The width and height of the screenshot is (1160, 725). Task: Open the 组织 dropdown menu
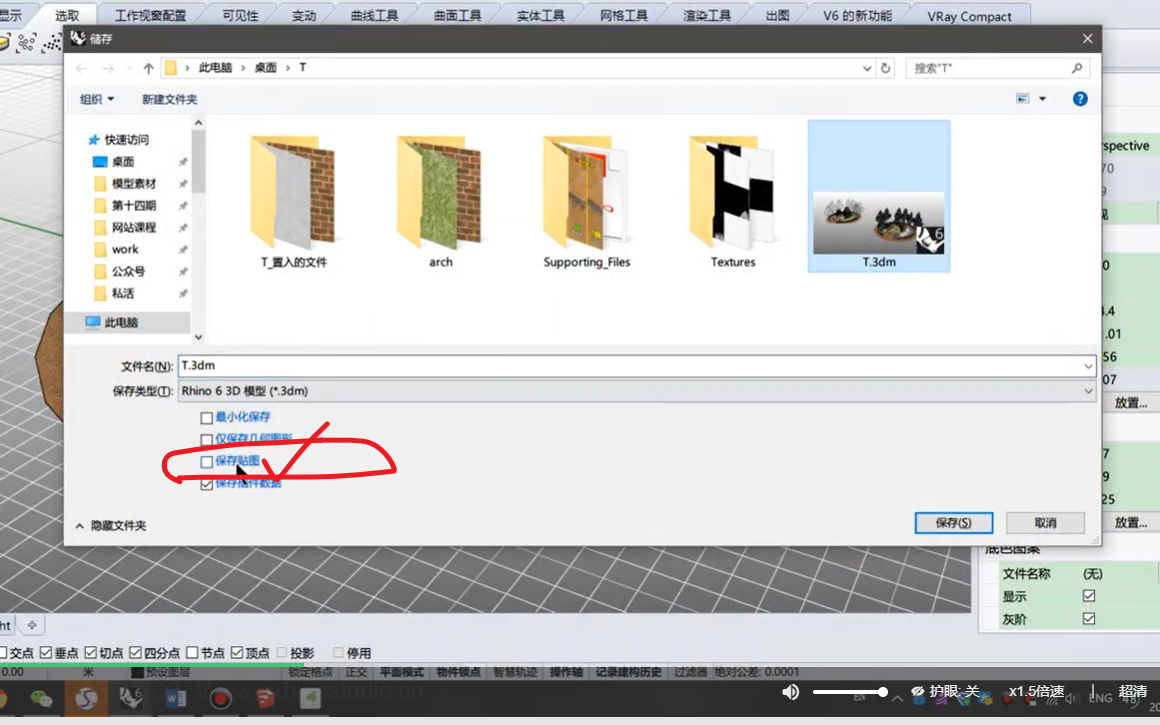tap(97, 99)
